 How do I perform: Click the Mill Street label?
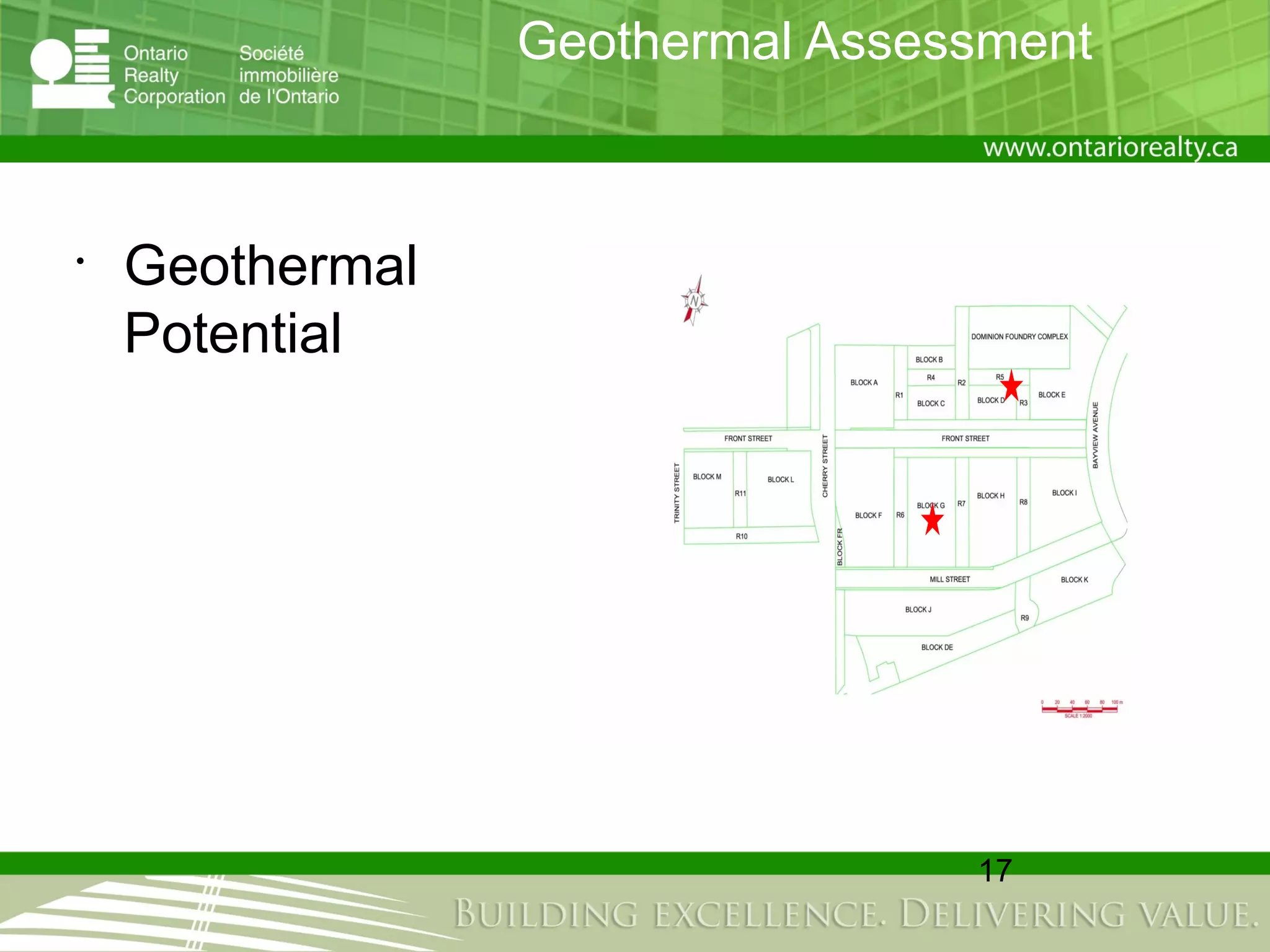(949, 580)
